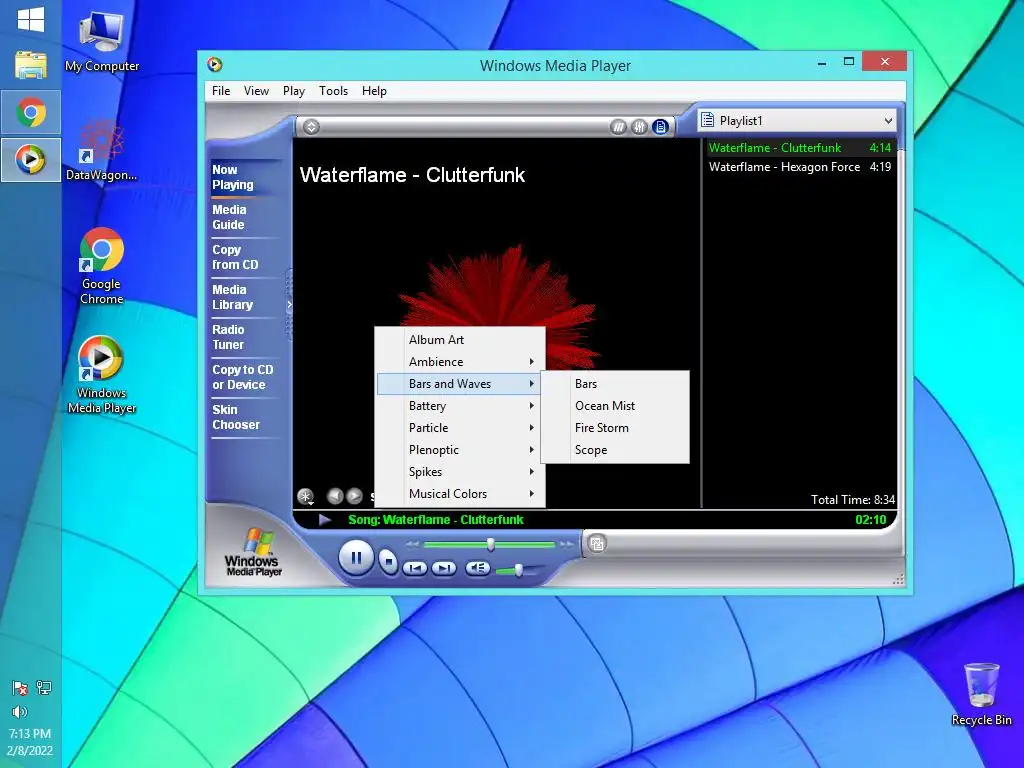Screen dimensions: 1024x768
Task: Open Copy to CD or Device tab
Action: [x=245, y=377]
